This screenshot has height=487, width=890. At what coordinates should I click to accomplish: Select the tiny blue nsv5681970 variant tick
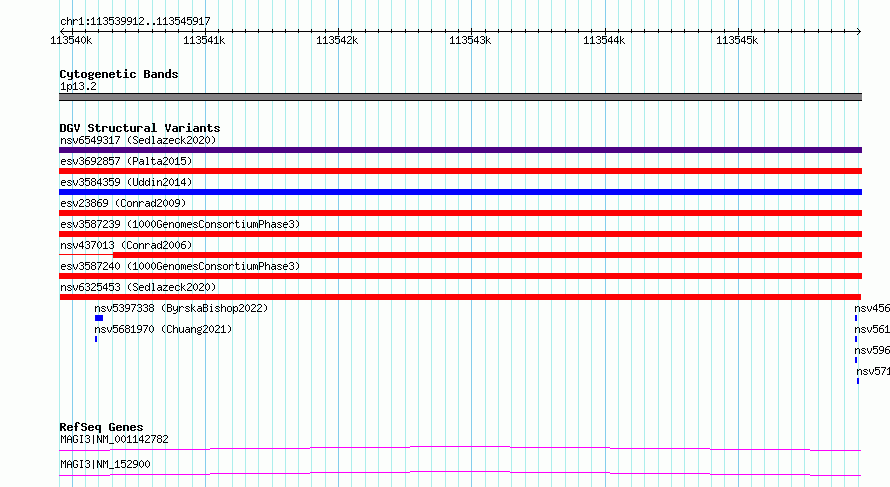(x=96, y=339)
